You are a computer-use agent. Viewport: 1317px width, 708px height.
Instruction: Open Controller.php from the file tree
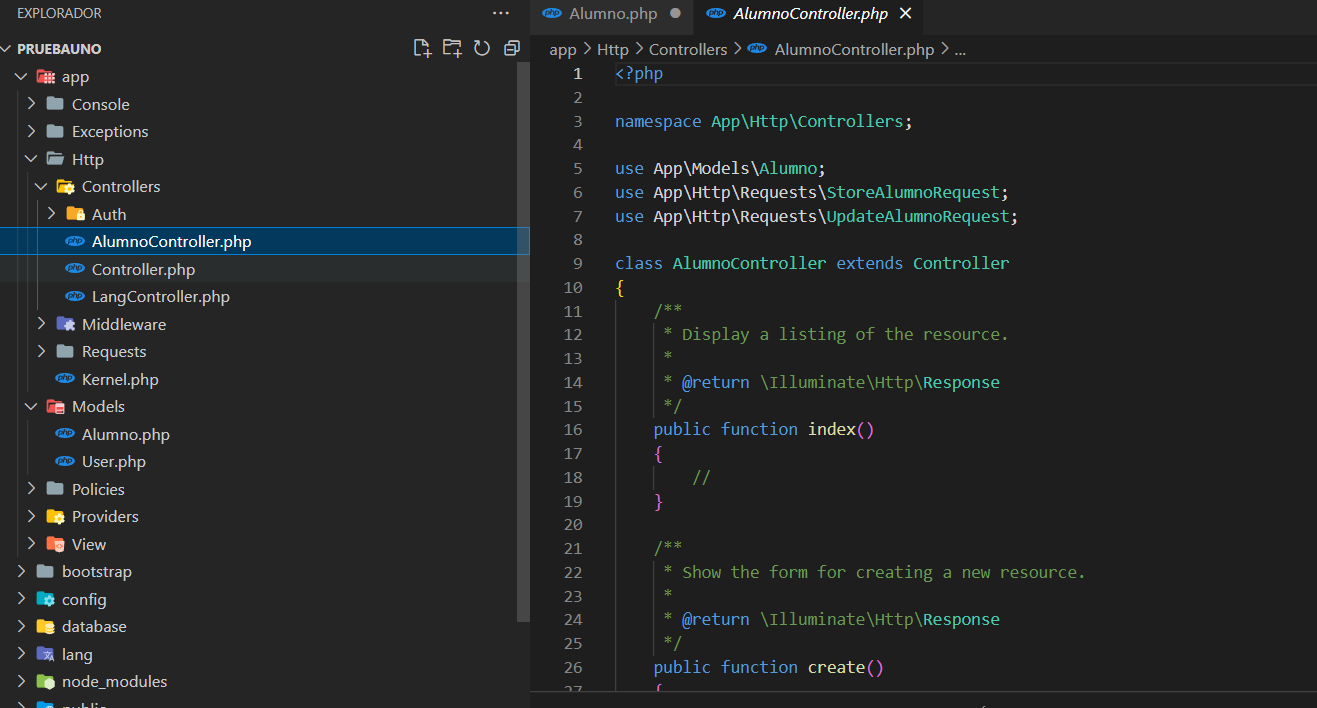coord(143,270)
